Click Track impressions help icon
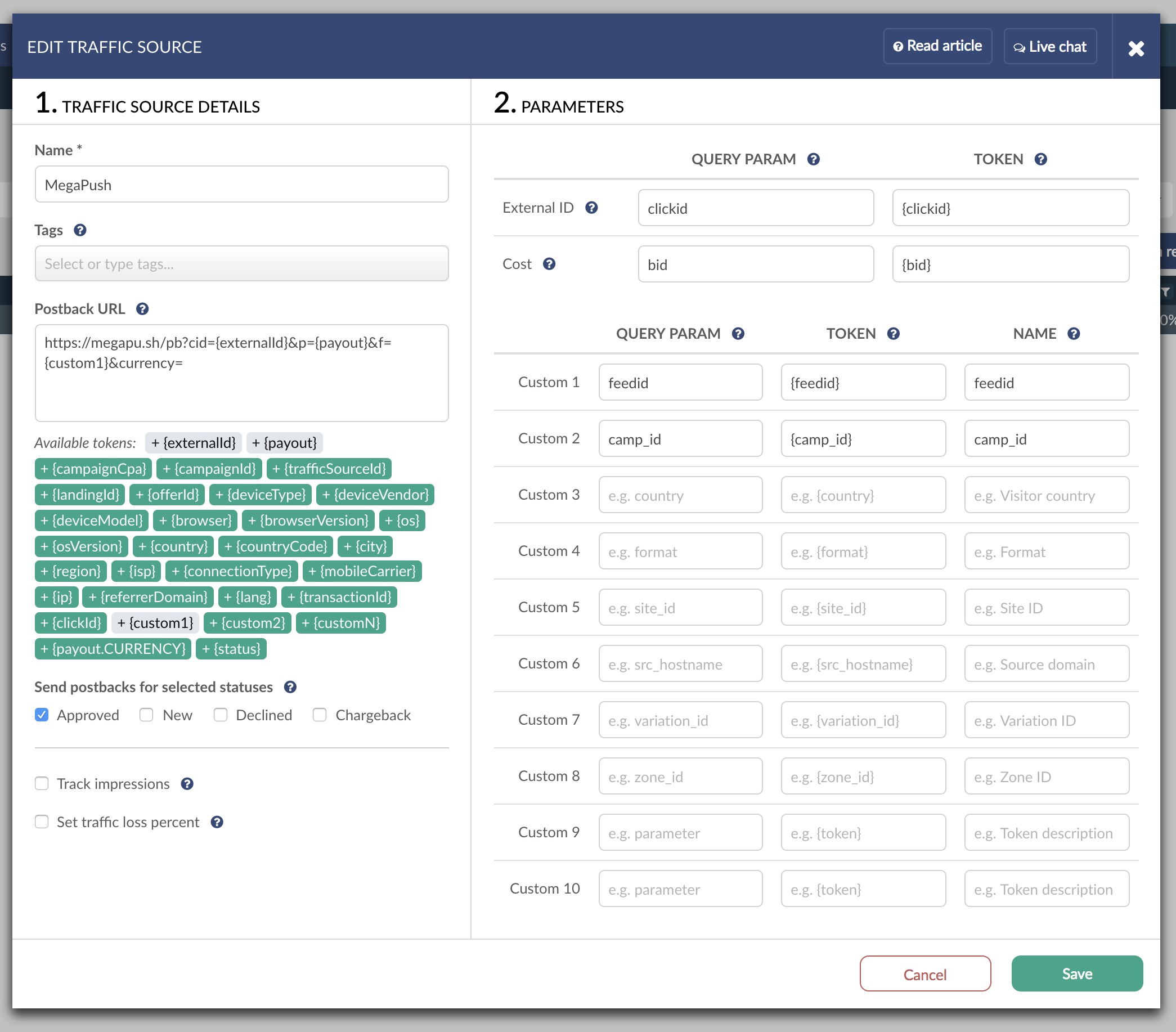Screen dimensions: 1176x1032 tap(187, 784)
